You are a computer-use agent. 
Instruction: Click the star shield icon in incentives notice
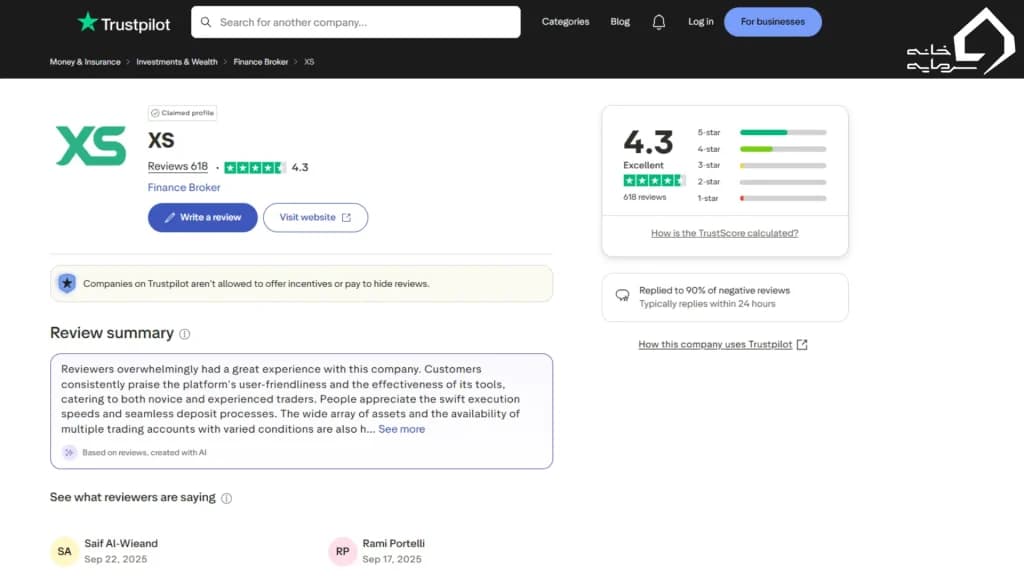click(x=67, y=283)
